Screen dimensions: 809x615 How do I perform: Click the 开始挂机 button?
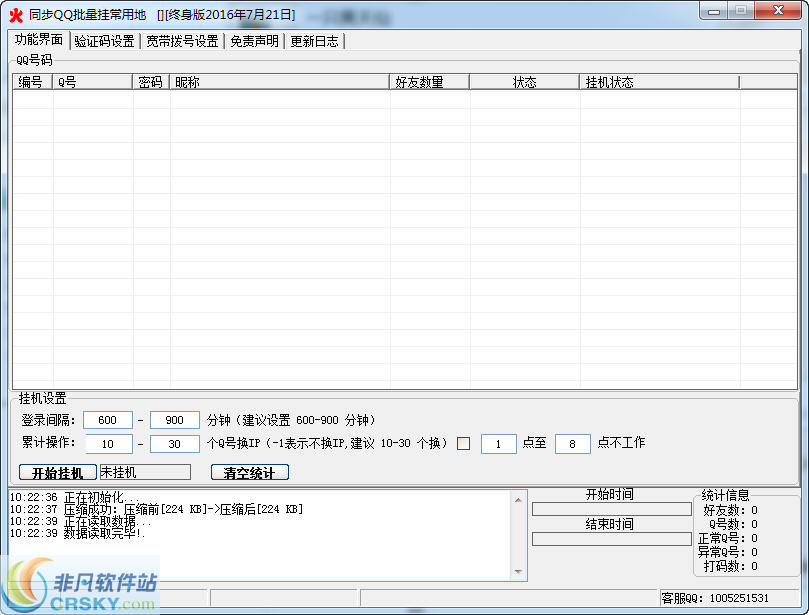(58, 472)
